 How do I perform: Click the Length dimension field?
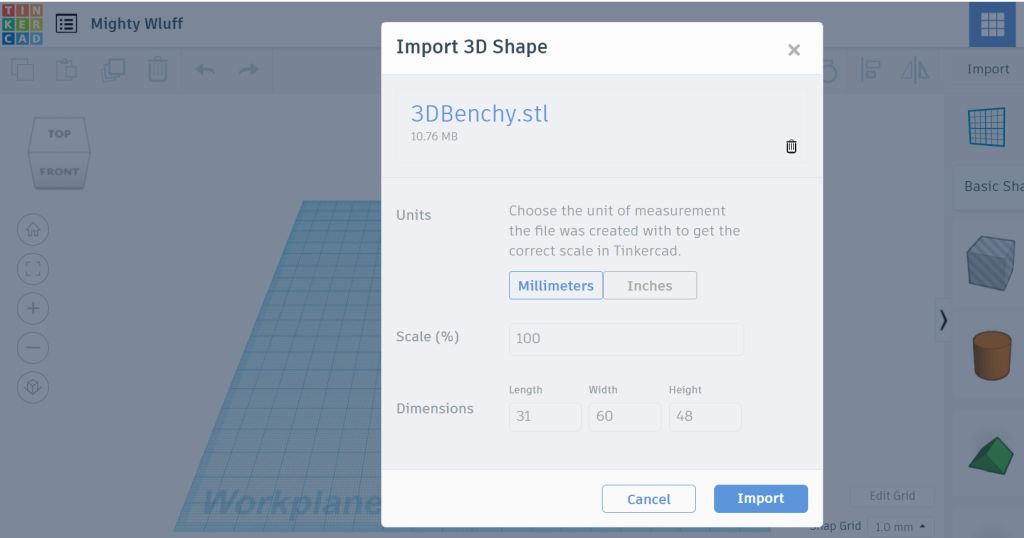(545, 417)
